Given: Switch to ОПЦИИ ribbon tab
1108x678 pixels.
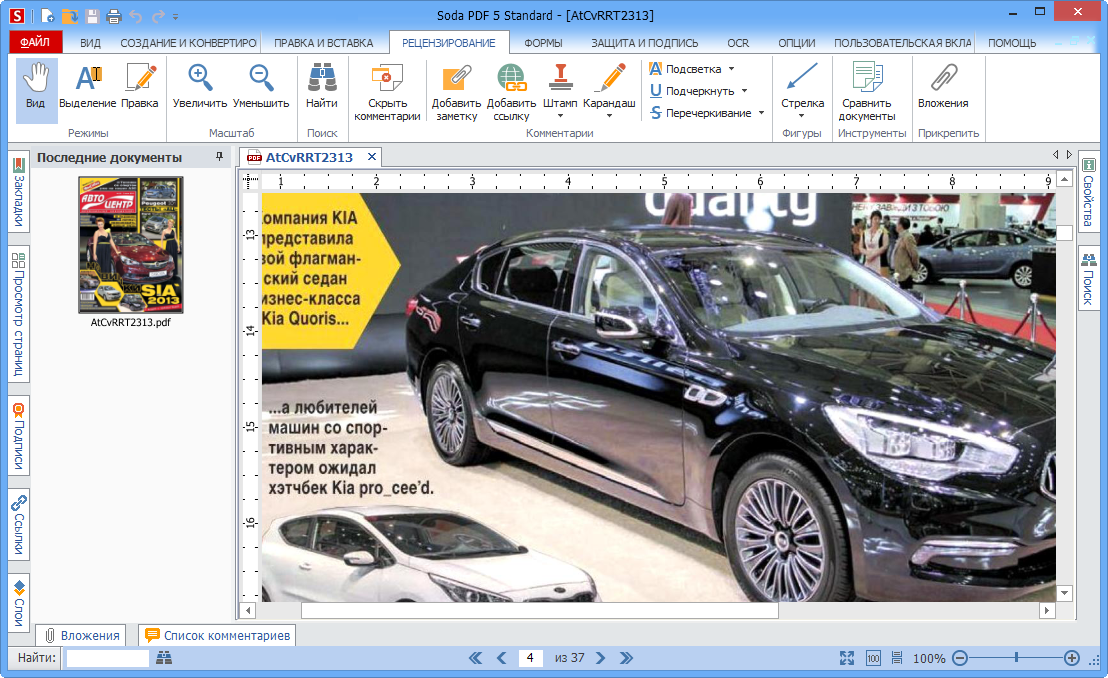Looking at the screenshot, I should pyautogui.click(x=796, y=43).
